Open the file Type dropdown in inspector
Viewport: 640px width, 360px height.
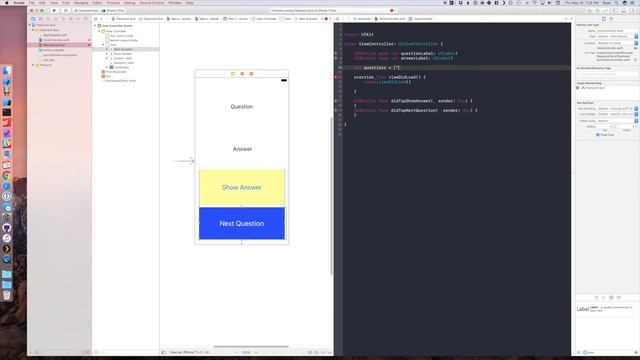coord(618,36)
